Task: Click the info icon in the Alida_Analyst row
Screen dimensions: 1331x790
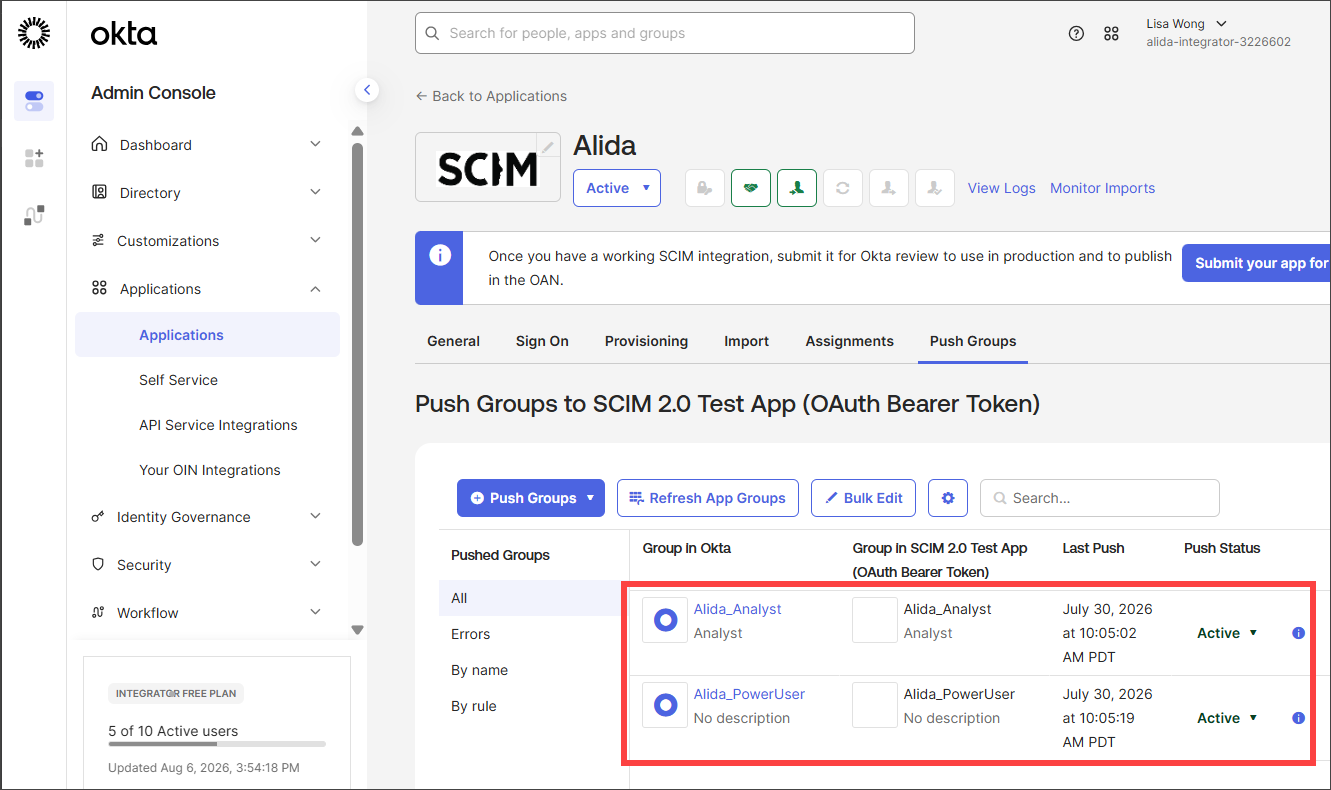Action: (x=1298, y=633)
